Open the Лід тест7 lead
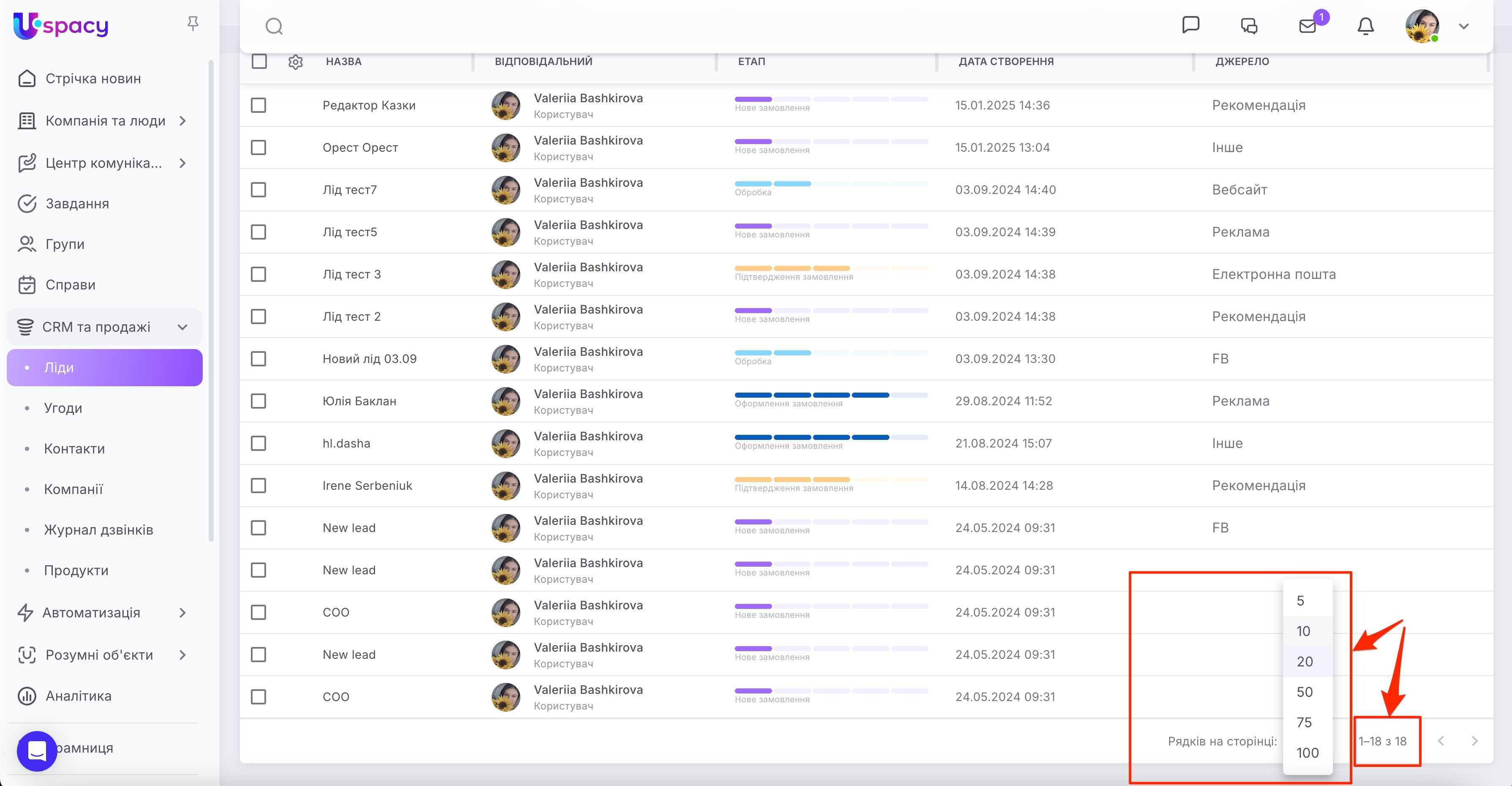 [x=350, y=190]
